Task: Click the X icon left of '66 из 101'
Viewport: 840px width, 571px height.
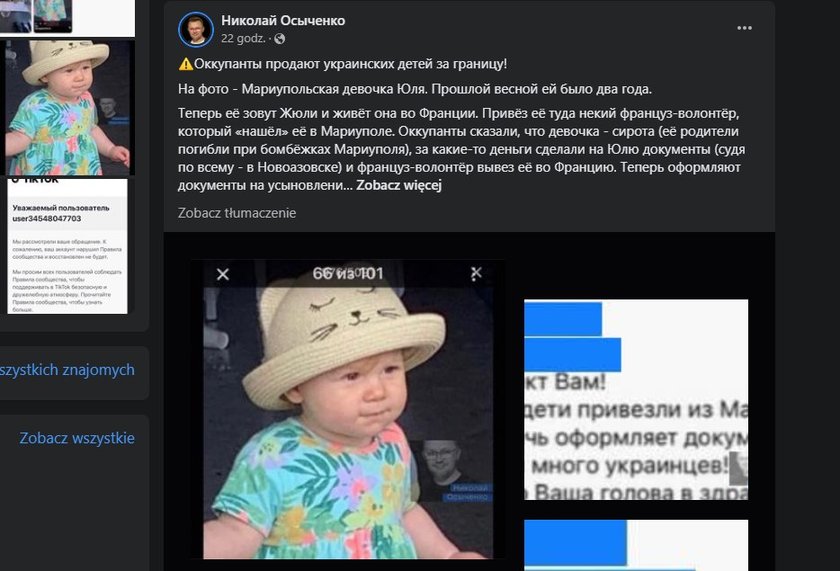Action: pyautogui.click(x=223, y=274)
